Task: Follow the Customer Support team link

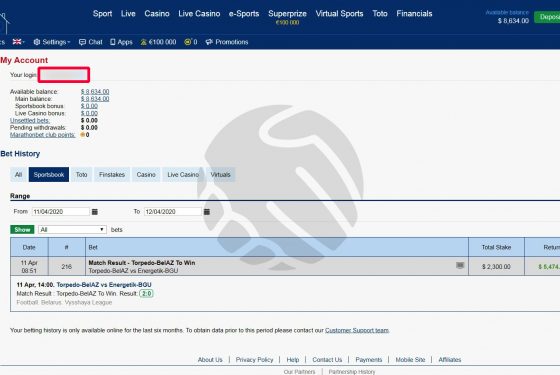Action: click(357, 330)
